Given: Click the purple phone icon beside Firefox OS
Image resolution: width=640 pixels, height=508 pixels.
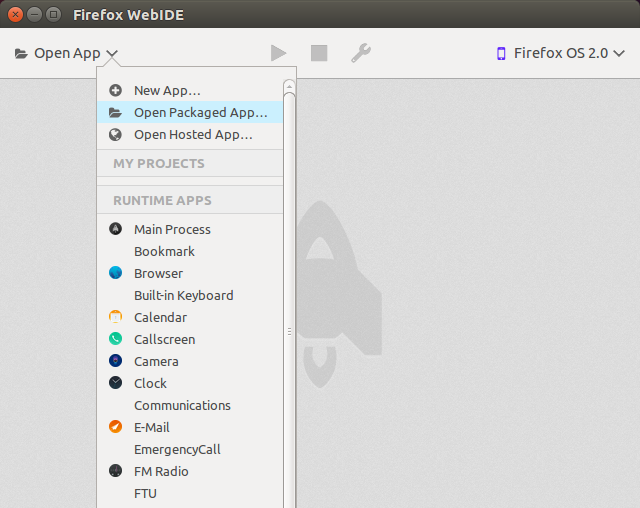Looking at the screenshot, I should coord(501,53).
